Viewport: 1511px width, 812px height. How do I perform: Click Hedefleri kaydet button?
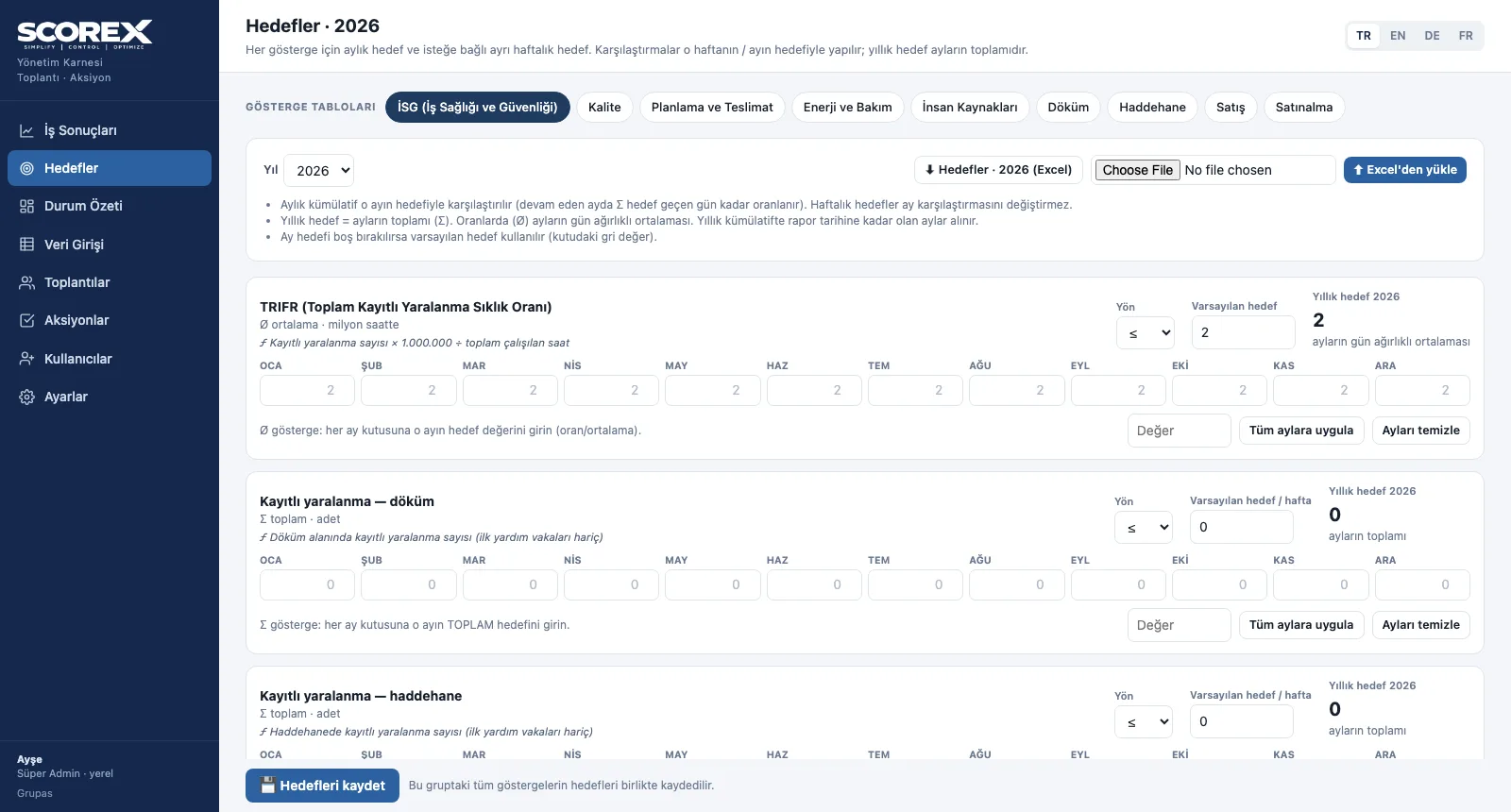tap(322, 786)
